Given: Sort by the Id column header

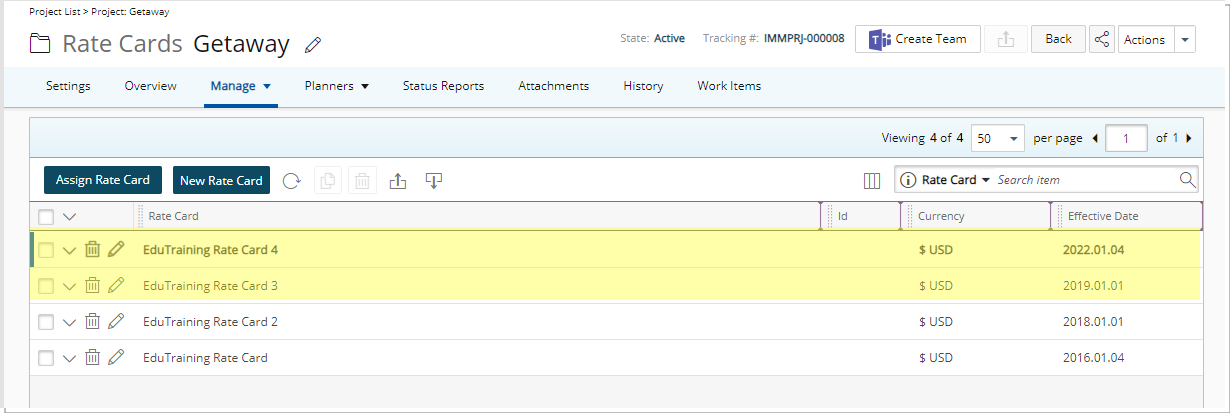Looking at the screenshot, I should click(843, 216).
